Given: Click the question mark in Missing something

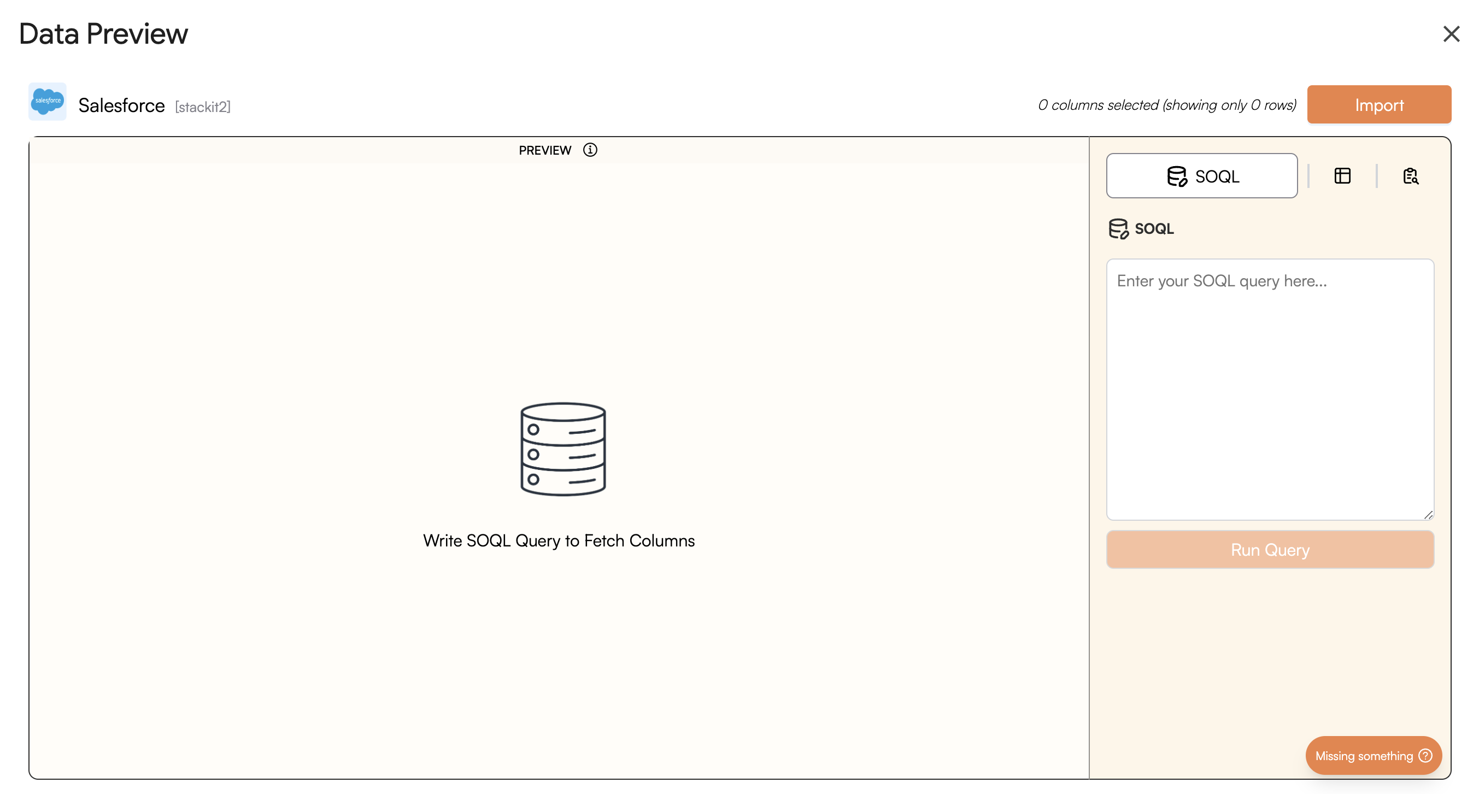Looking at the screenshot, I should 1425,755.
